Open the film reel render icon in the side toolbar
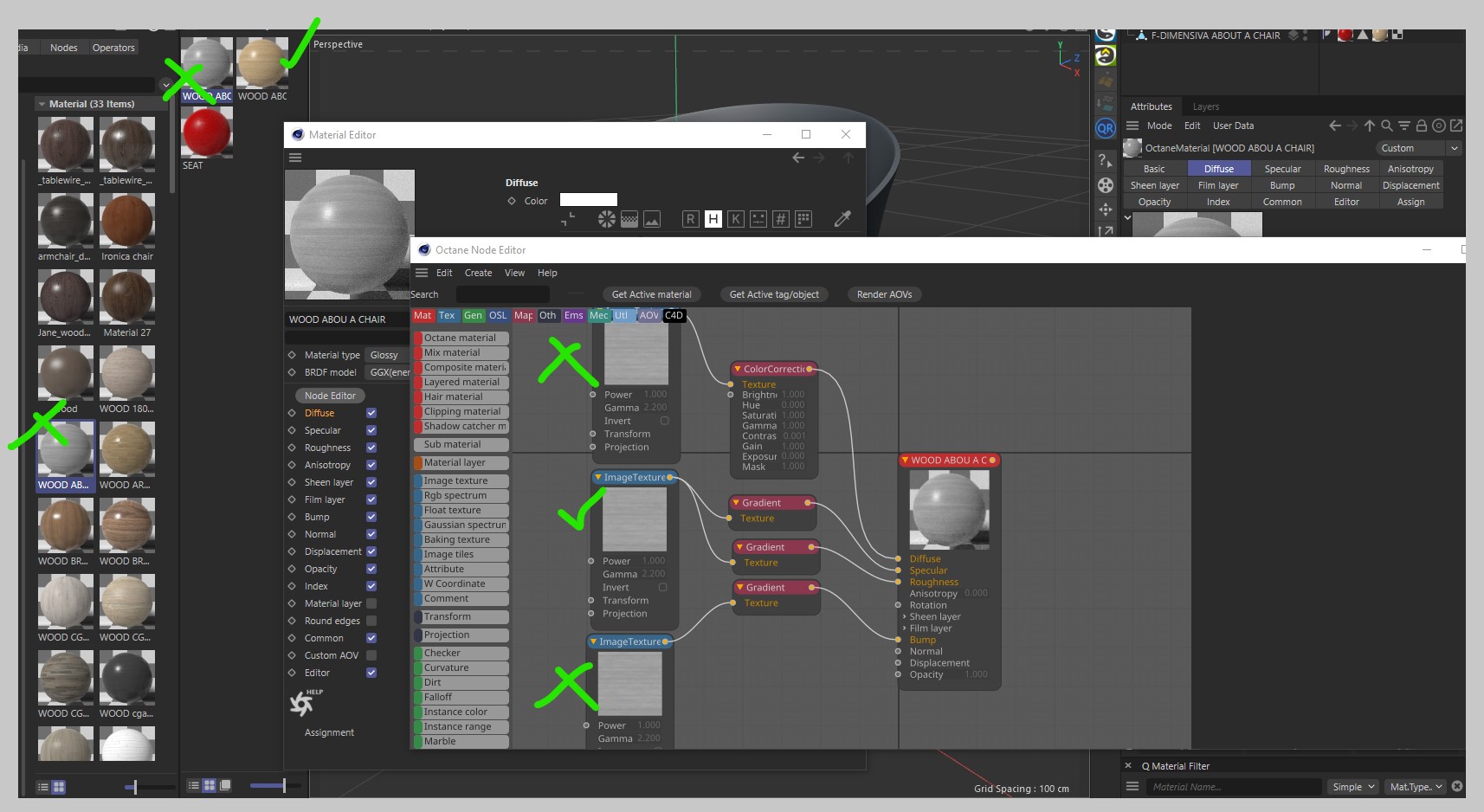This screenshot has width=1484, height=812. point(1106,185)
